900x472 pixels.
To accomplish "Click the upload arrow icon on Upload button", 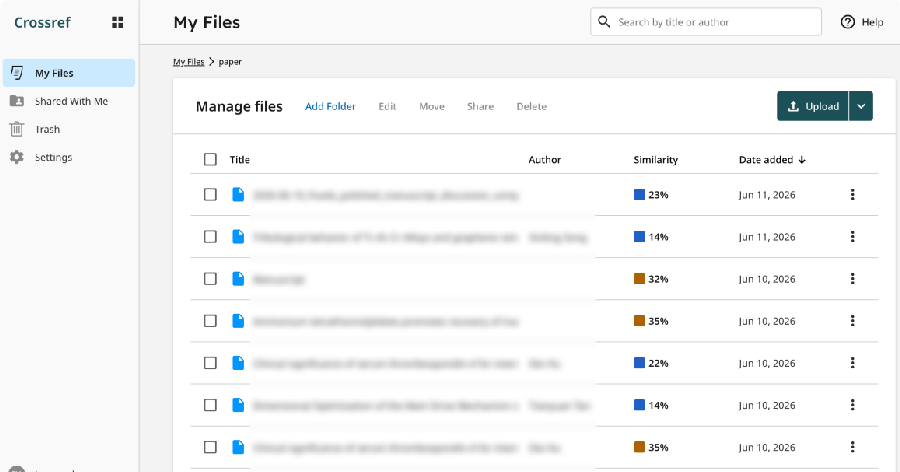I will [793, 106].
